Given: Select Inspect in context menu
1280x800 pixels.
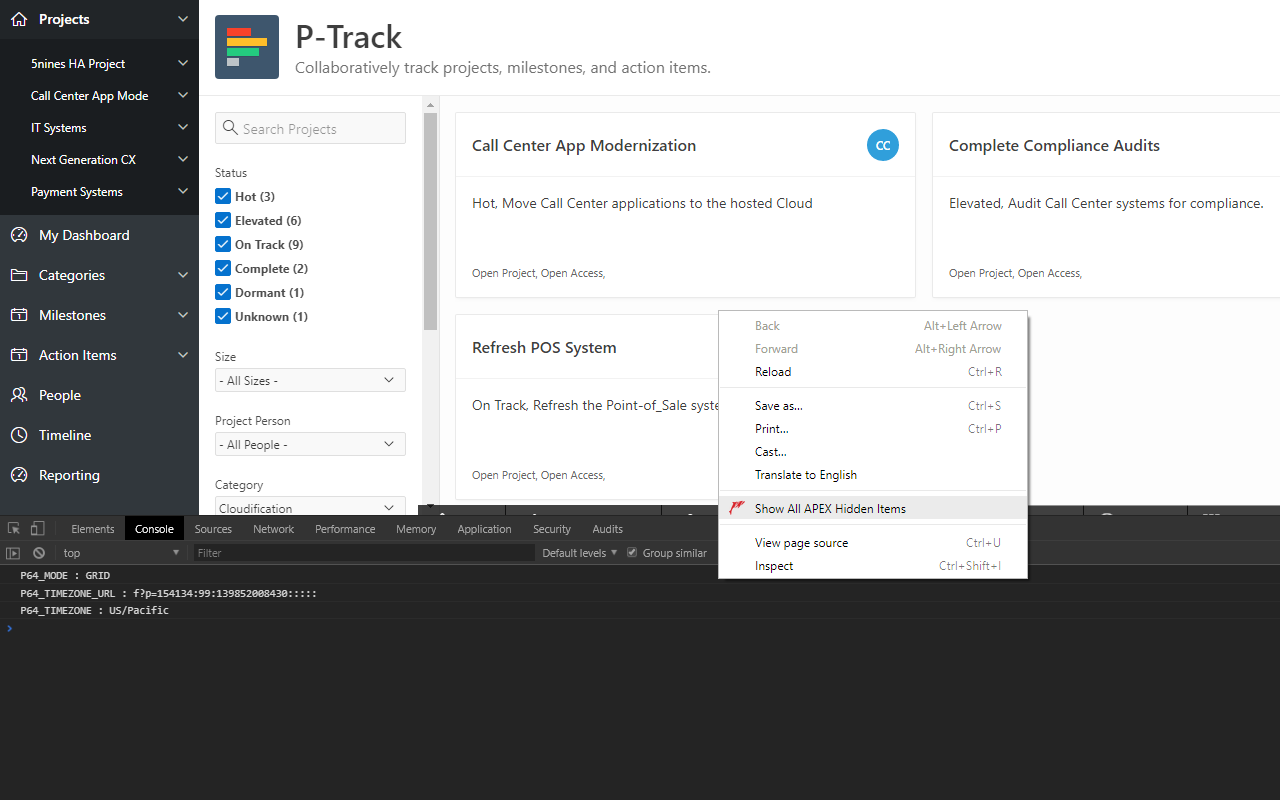Looking at the screenshot, I should click(872, 565).
